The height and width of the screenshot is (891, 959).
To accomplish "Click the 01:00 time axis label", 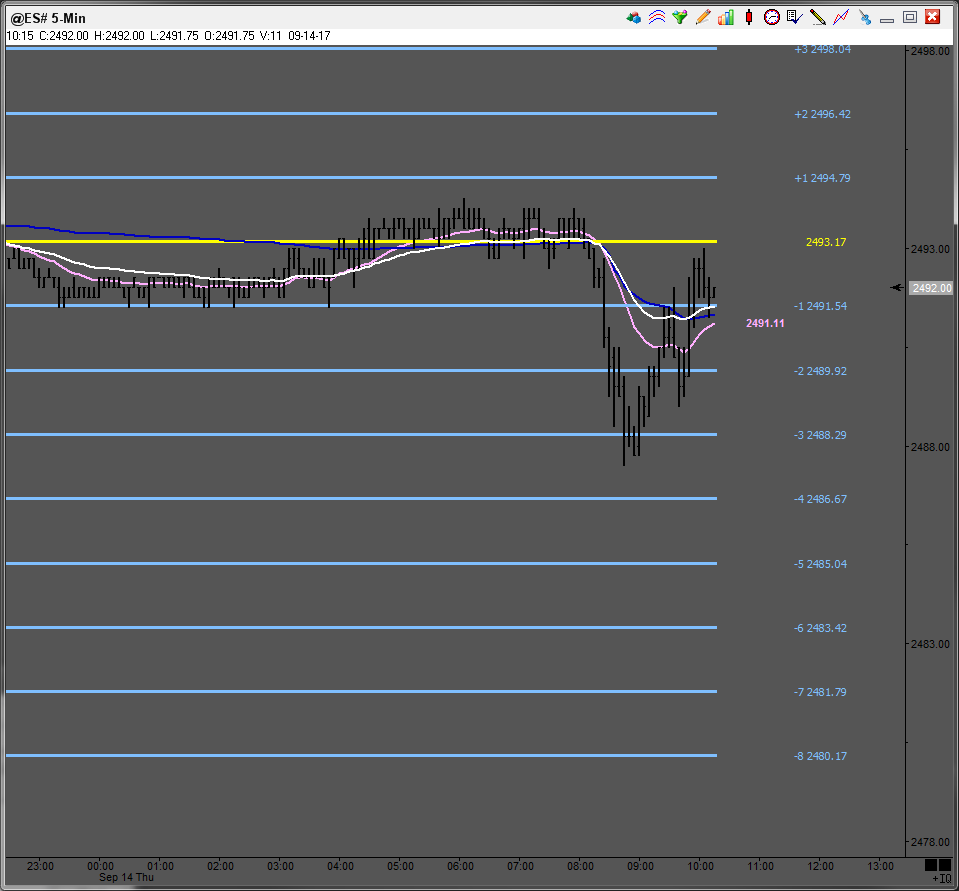I will pyautogui.click(x=160, y=867).
